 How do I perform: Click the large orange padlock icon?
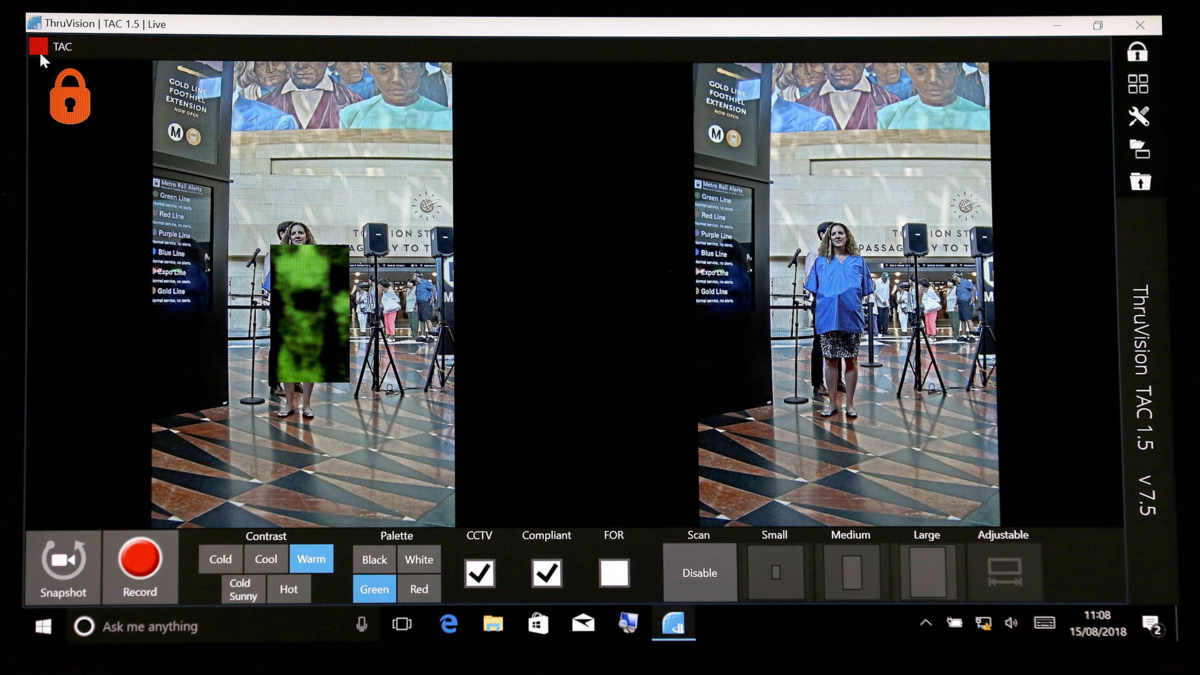[70, 97]
